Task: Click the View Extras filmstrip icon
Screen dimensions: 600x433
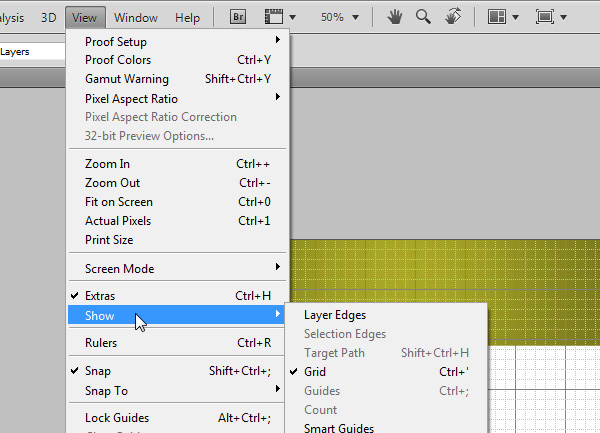Action: (x=274, y=17)
